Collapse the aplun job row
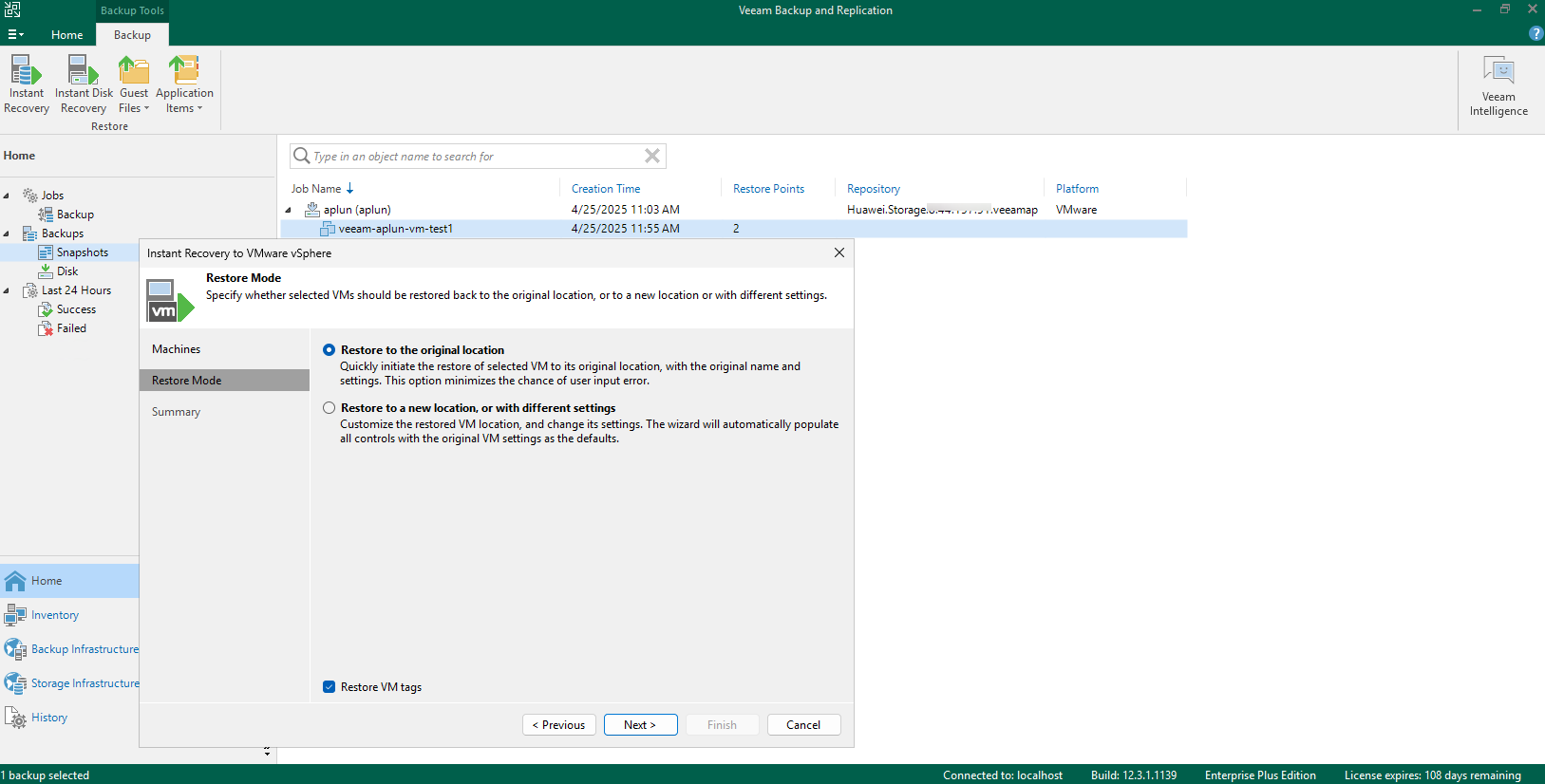1545x784 pixels. pos(289,210)
